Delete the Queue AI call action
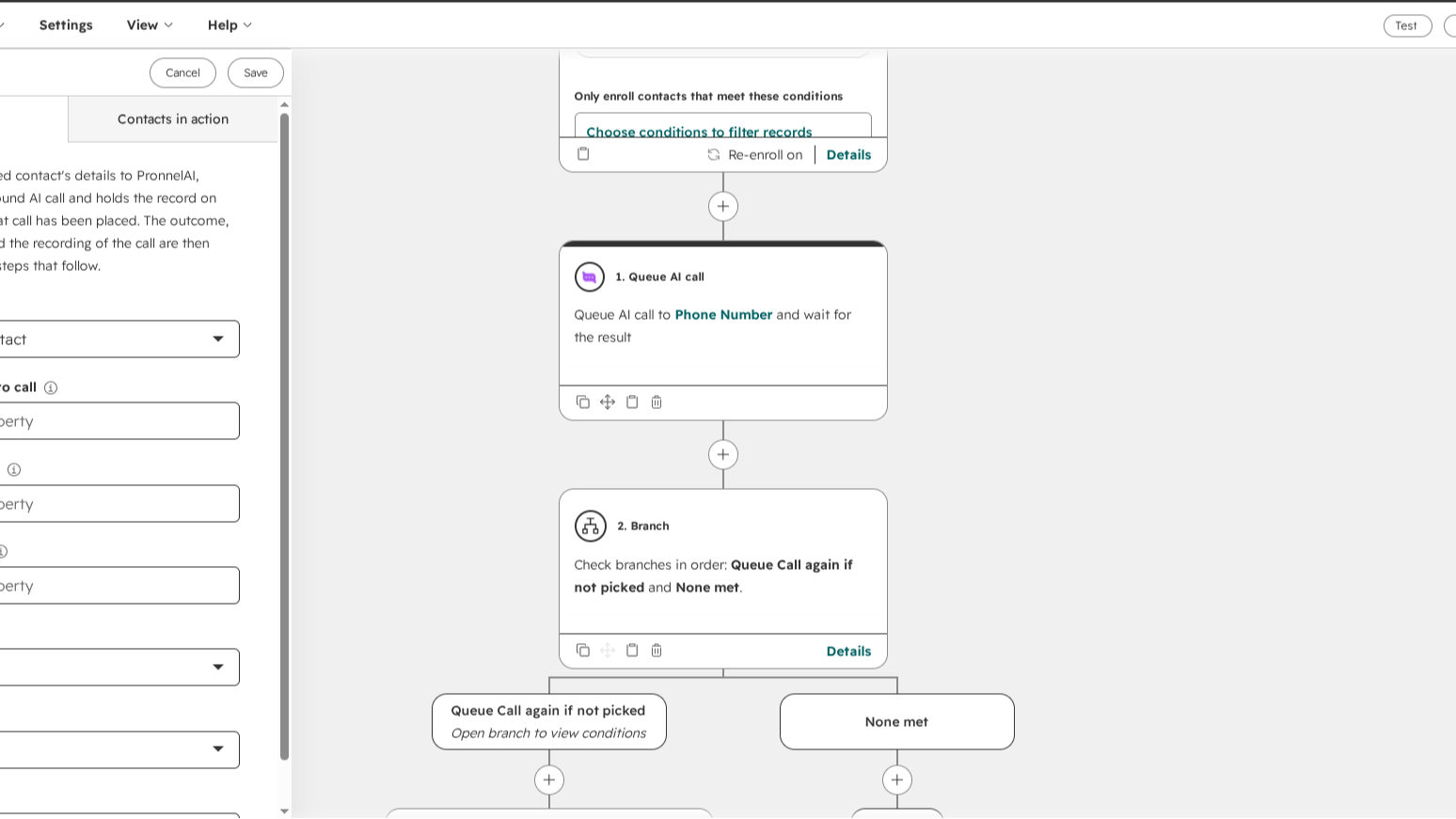Image resolution: width=1456 pixels, height=819 pixels. [657, 402]
